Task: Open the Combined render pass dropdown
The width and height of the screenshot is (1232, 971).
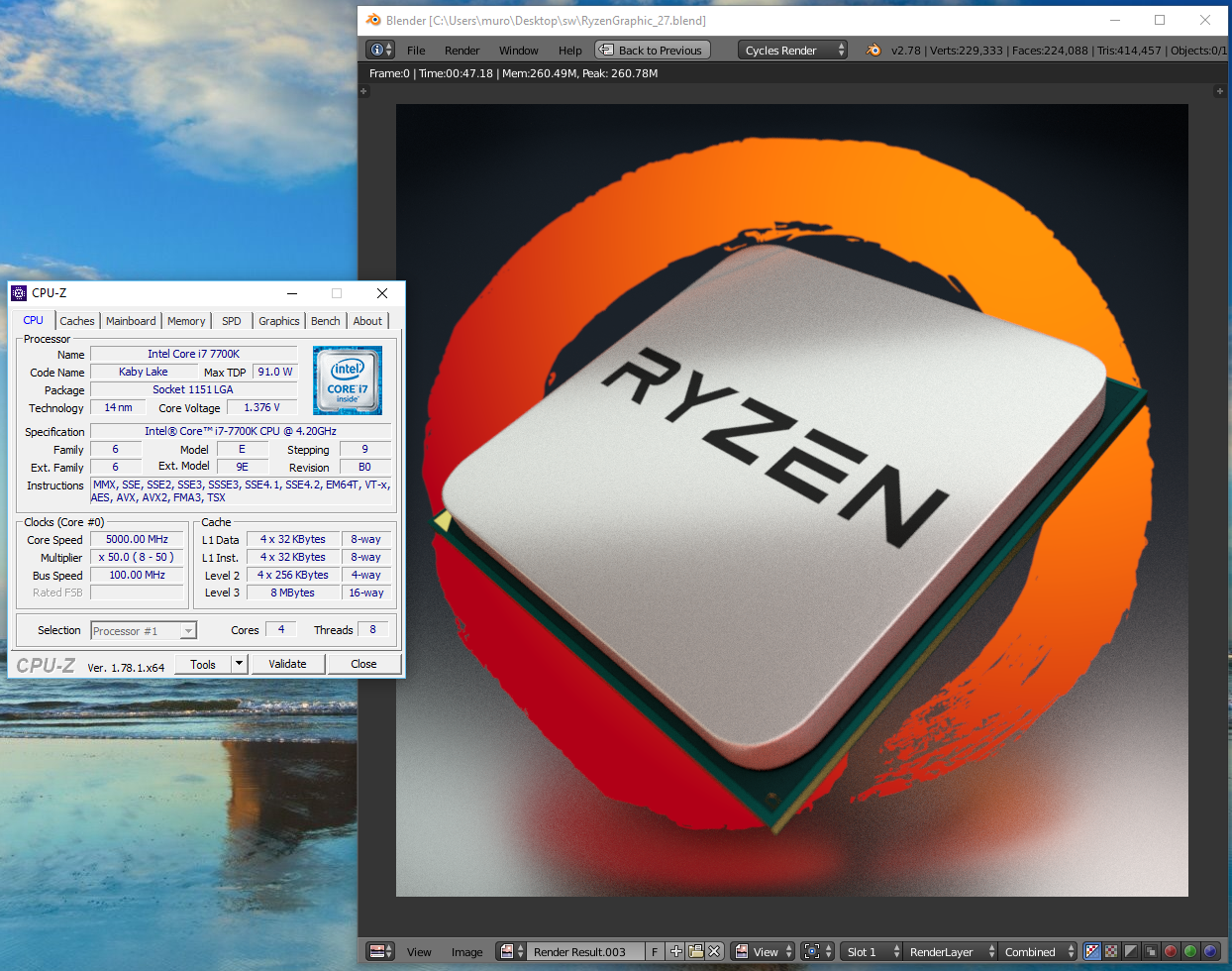Action: 1038,951
